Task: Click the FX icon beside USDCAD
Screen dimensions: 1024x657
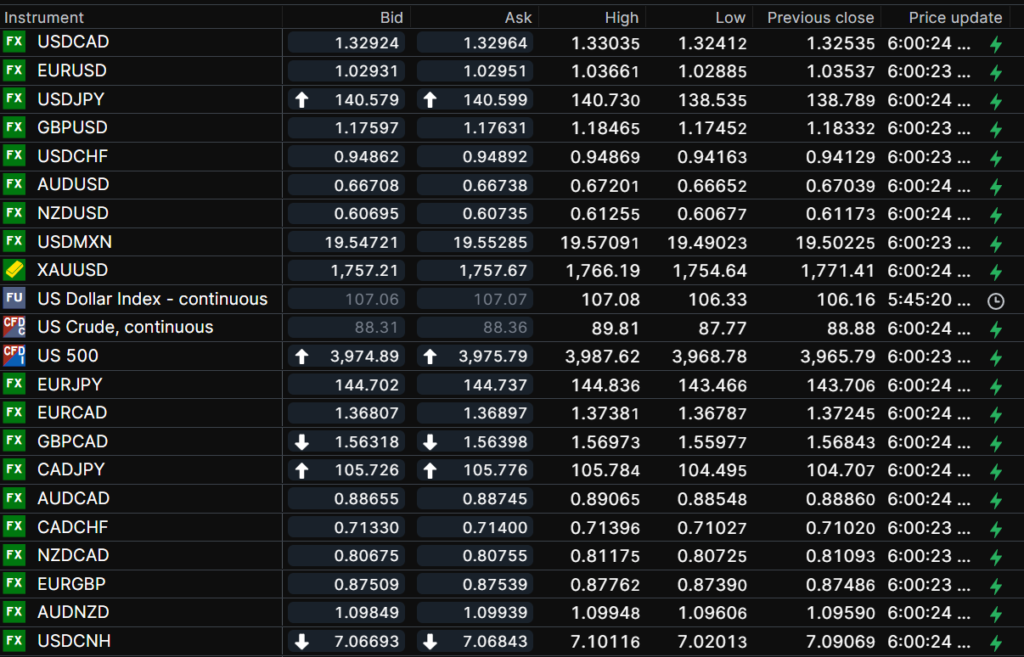Action: (14, 42)
